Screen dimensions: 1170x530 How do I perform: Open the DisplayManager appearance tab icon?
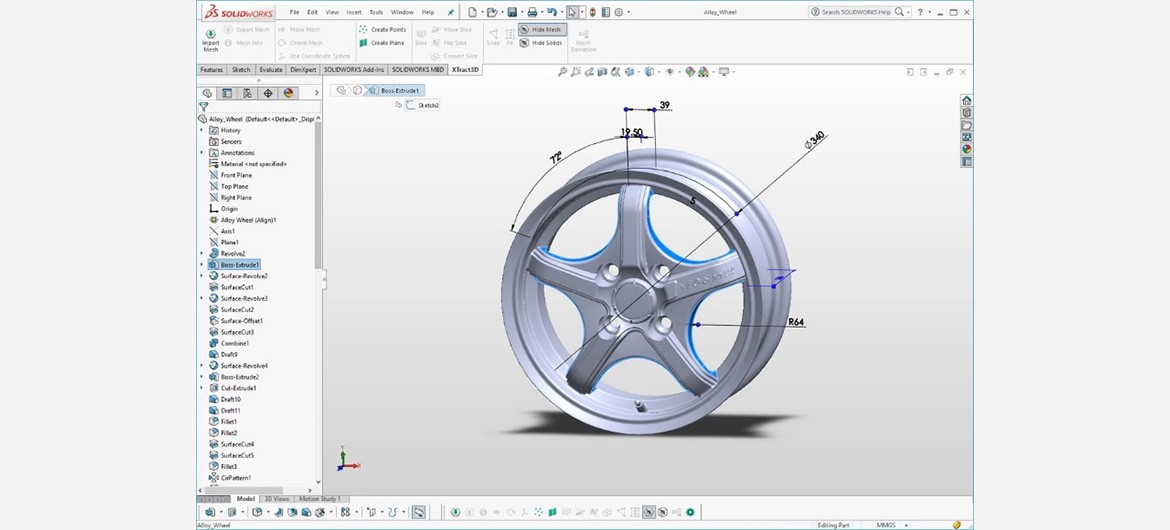[289, 93]
